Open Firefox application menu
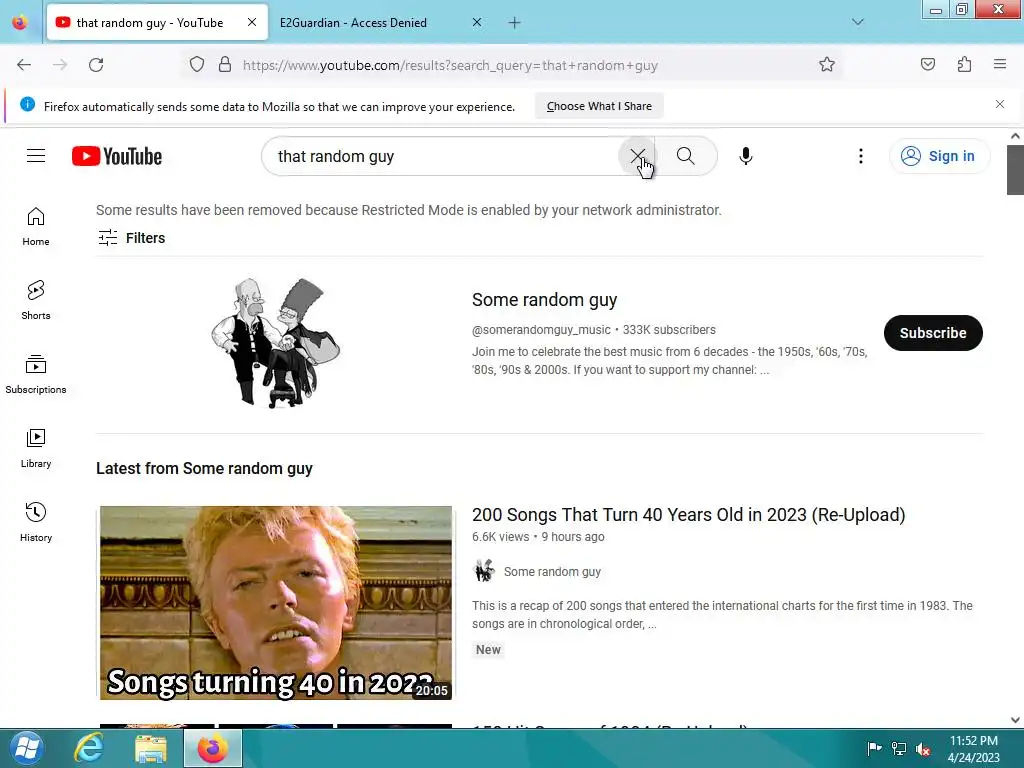This screenshot has width=1024, height=768. 1000,65
